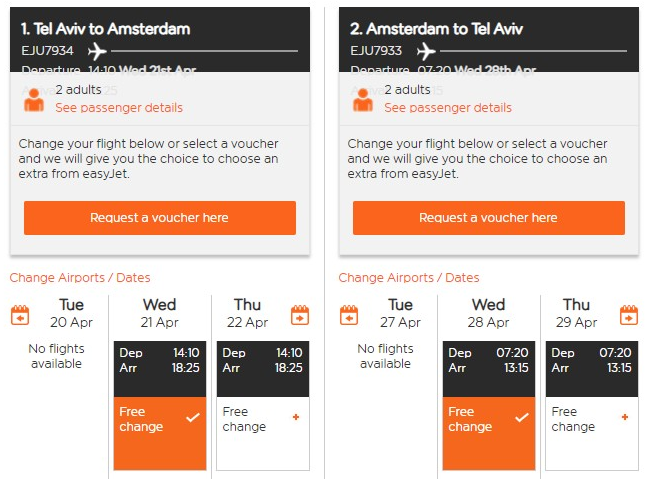Request a voucher for flight EJU7933
Viewport: 649px width, 479px height.
(489, 218)
